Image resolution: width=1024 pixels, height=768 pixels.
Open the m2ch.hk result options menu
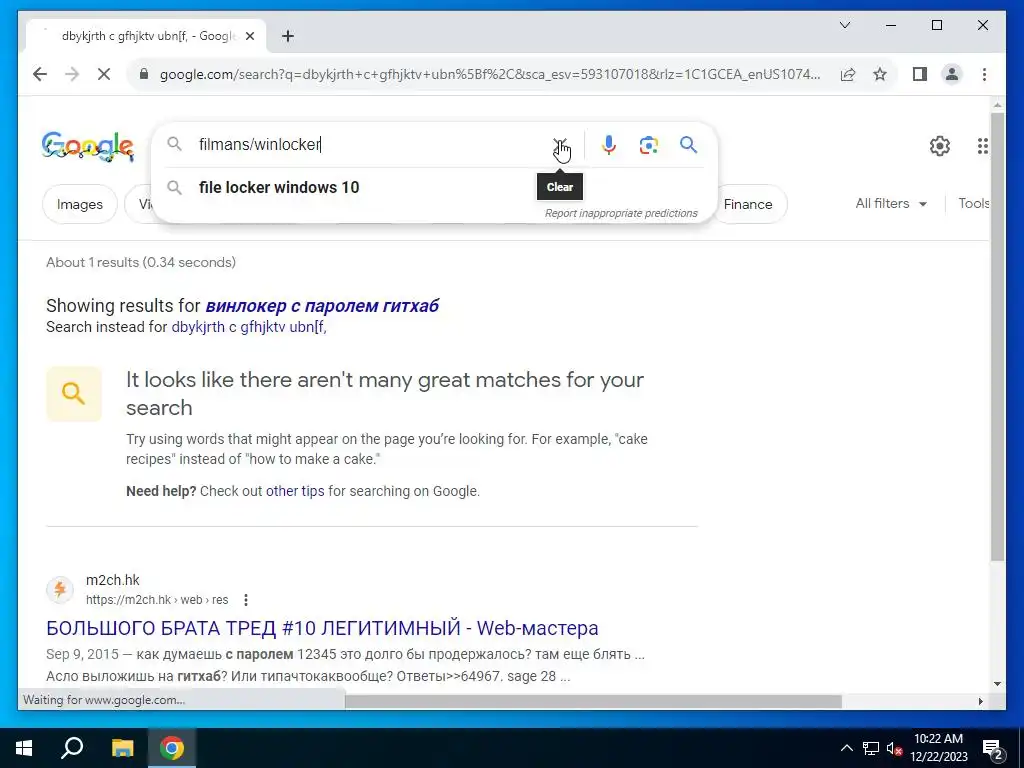coord(246,600)
